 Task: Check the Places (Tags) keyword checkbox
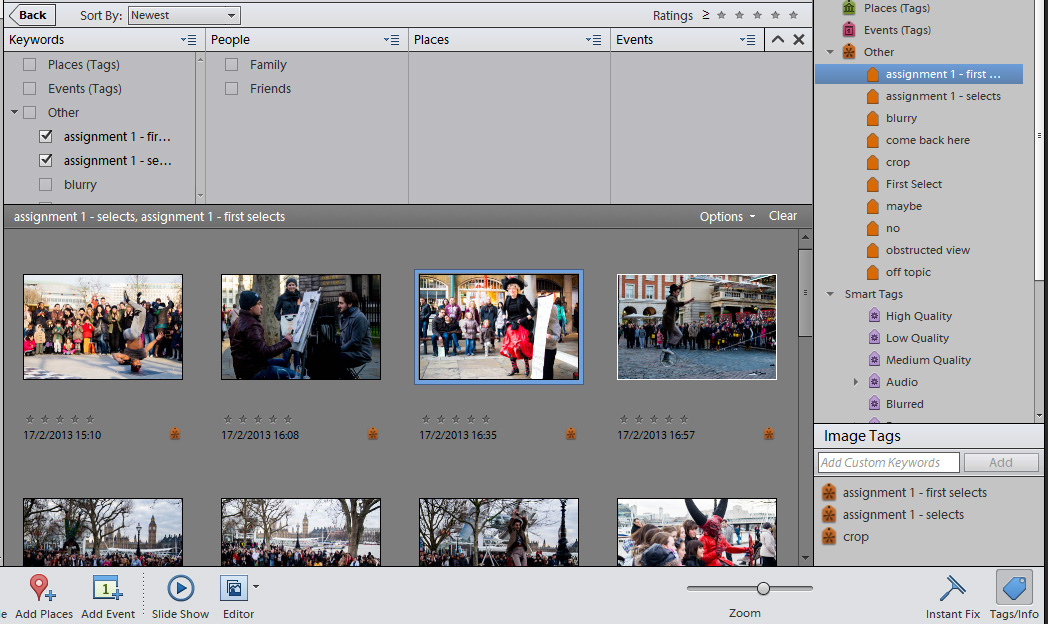pyautogui.click(x=29, y=65)
